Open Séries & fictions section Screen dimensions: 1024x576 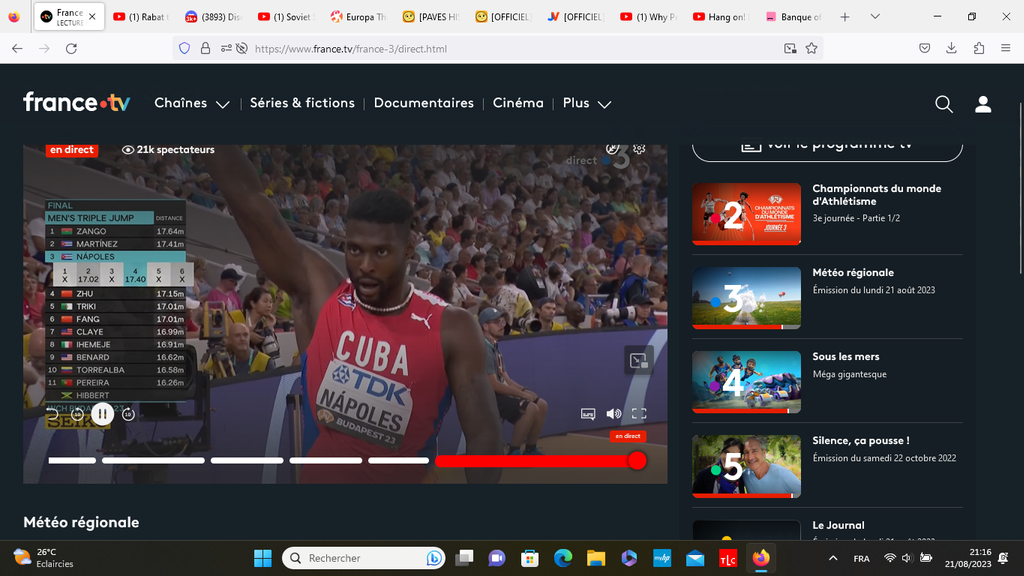pyautogui.click(x=302, y=103)
